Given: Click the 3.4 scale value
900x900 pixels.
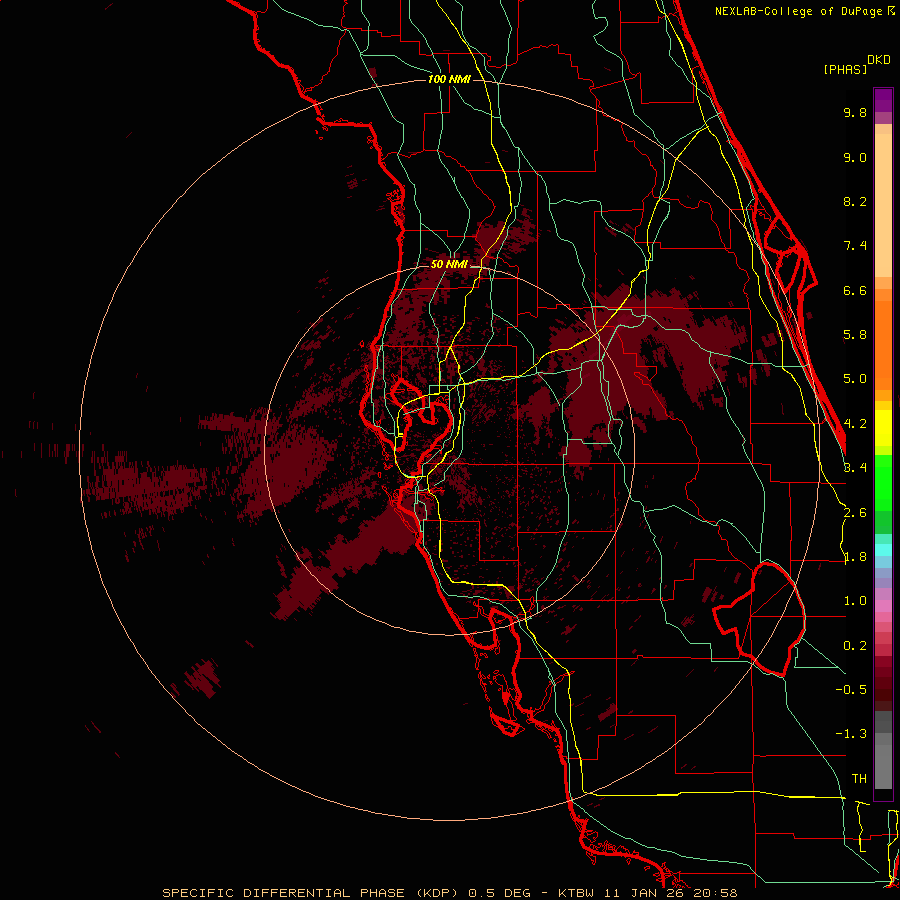Looking at the screenshot, I should (855, 467).
